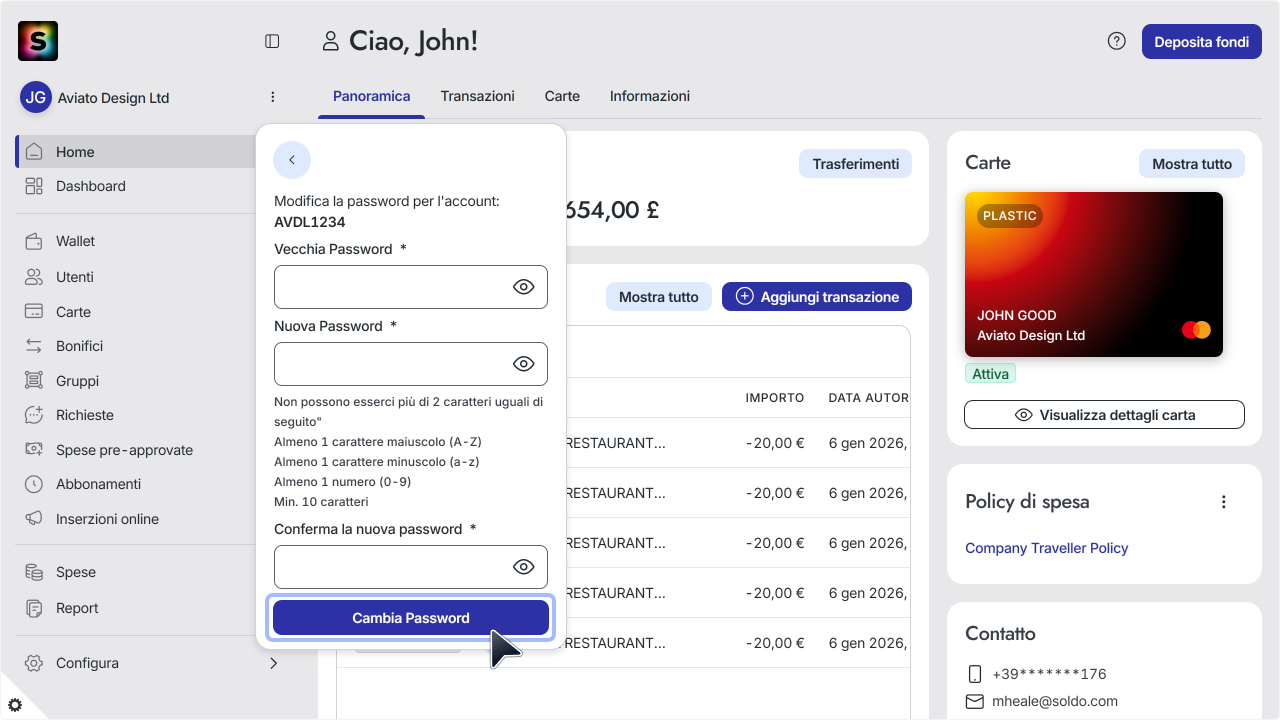The height and width of the screenshot is (720, 1280).
Task: Click the Carte sidebar icon
Action: pyautogui.click(x=35, y=312)
